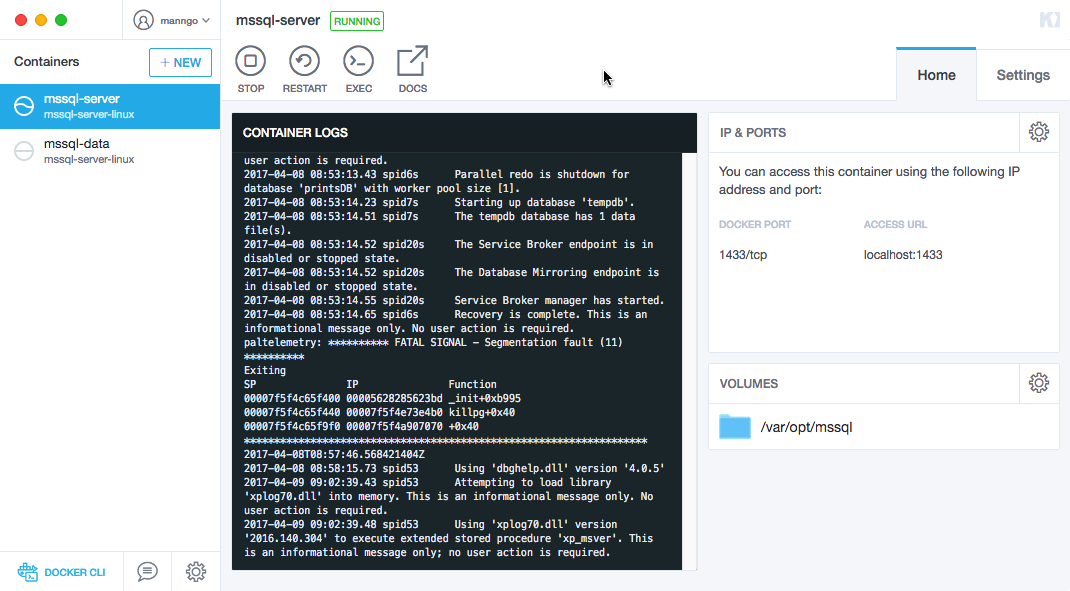1070x591 pixels.
Task: Click the IP & PORTS heading
Action: pos(753,132)
